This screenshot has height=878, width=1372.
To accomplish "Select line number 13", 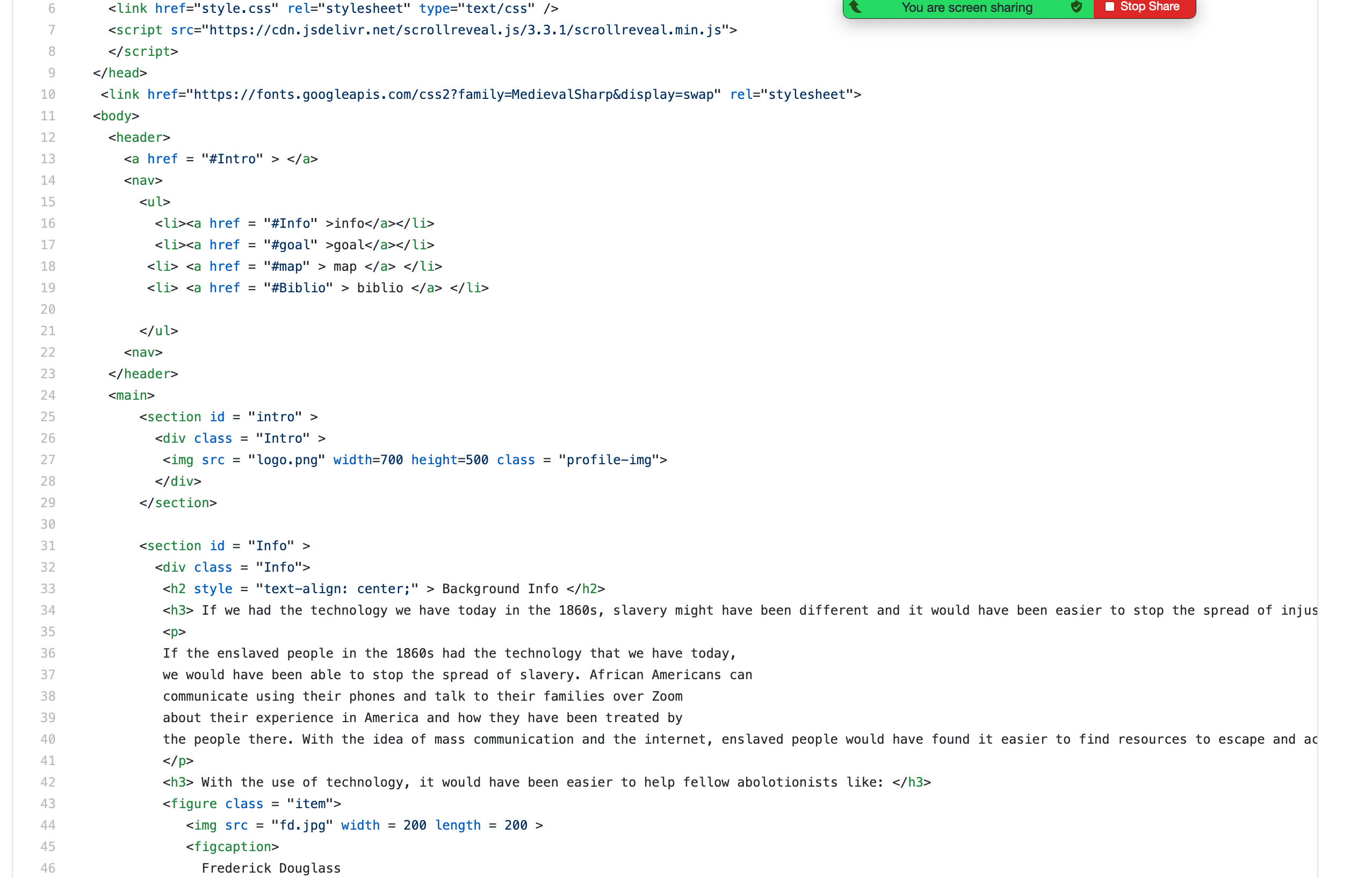I will pos(48,159).
